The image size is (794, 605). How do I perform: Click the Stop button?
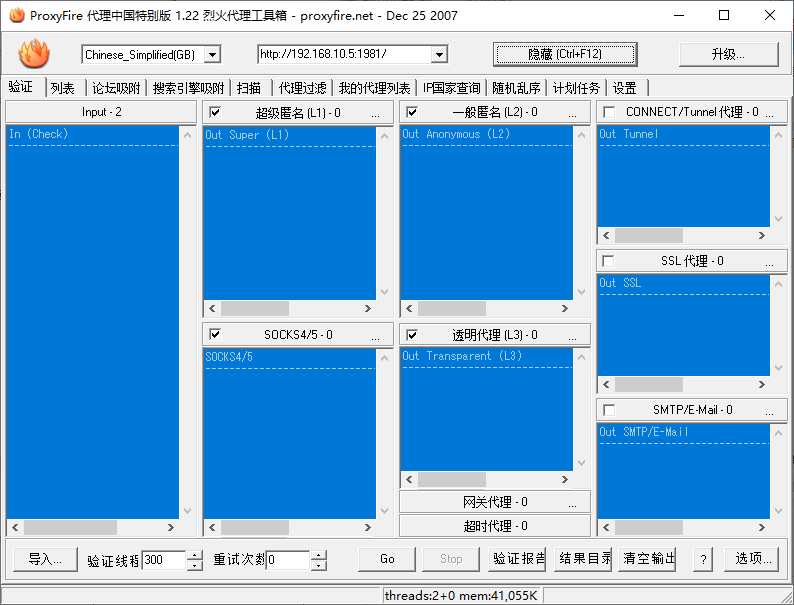[451, 559]
